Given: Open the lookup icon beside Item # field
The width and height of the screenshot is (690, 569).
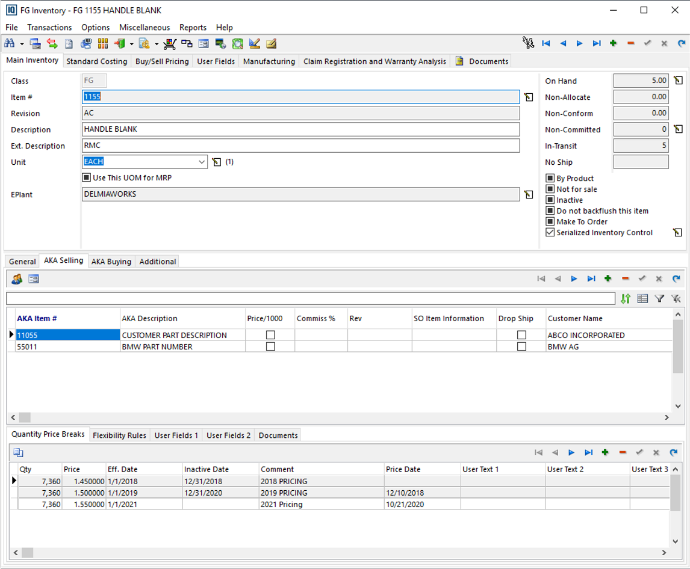Looking at the screenshot, I should click(528, 97).
